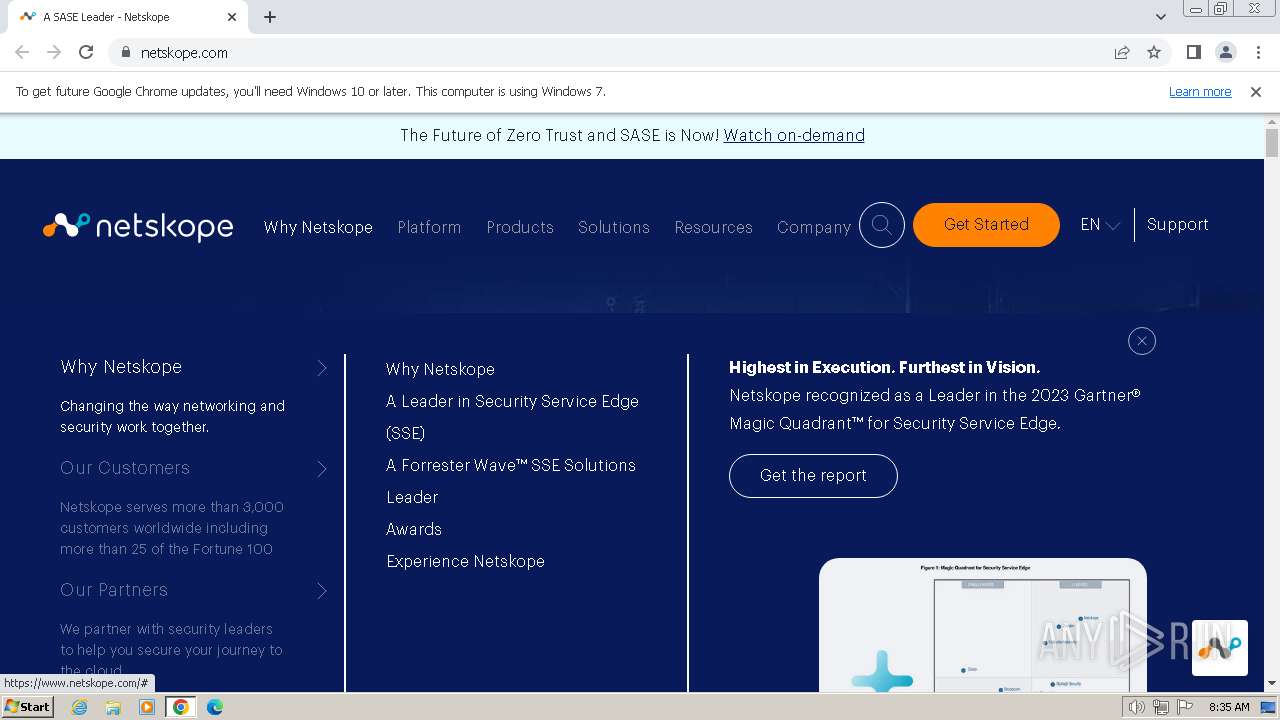
Task: Expand the Why Netskope section arrow
Action: click(x=322, y=368)
